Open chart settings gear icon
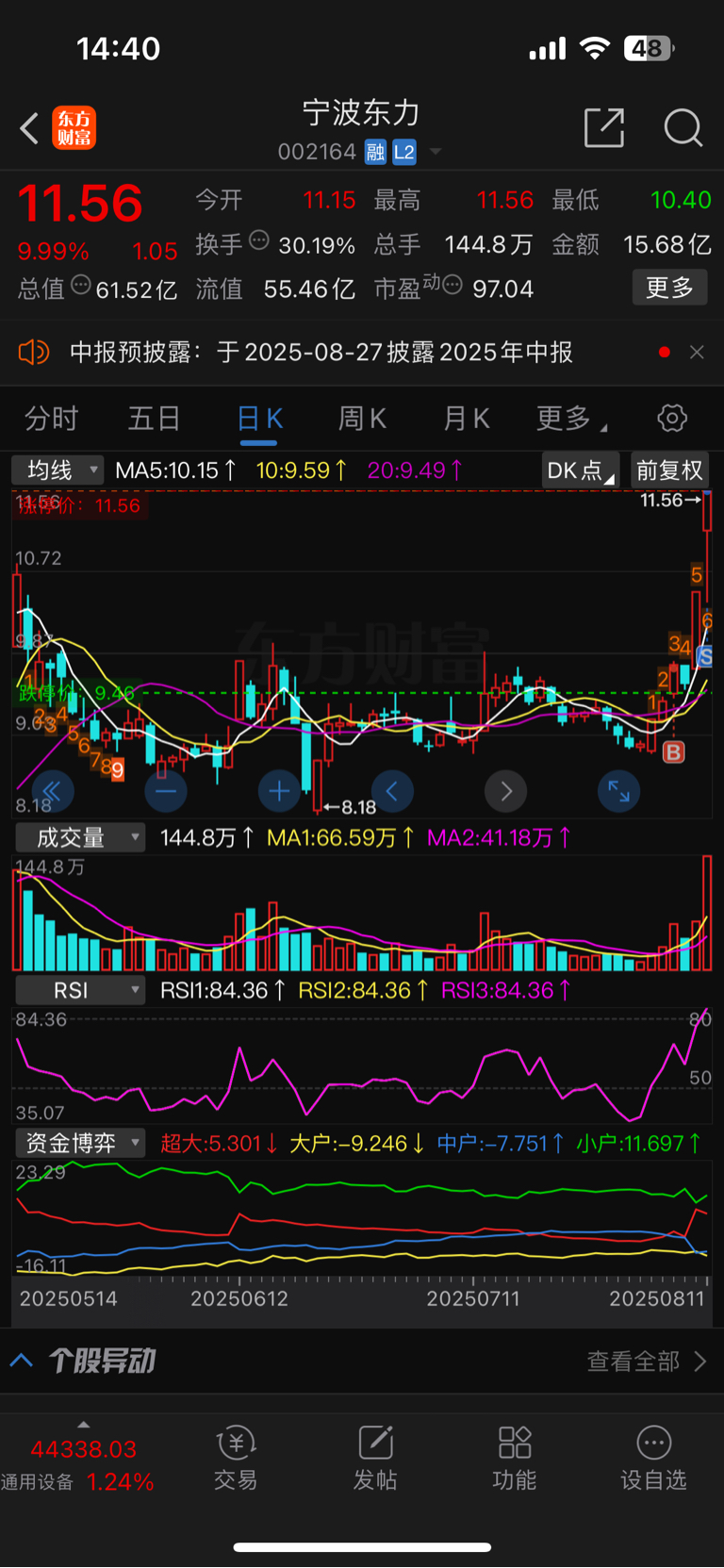The width and height of the screenshot is (724, 1568). point(672,419)
